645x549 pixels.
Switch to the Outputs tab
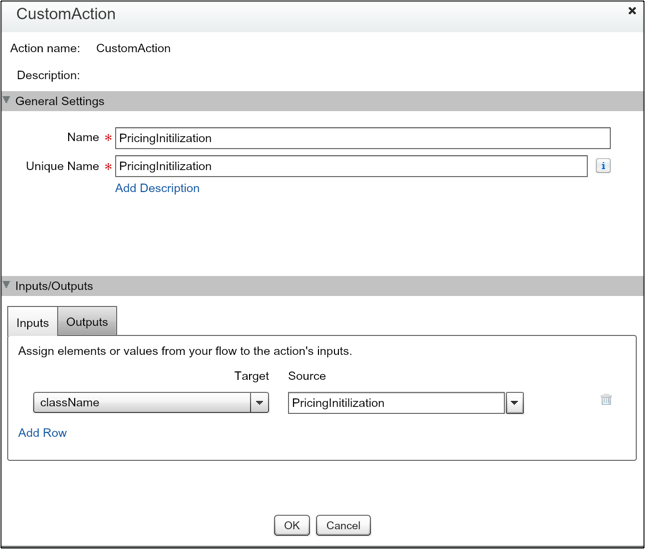coord(87,322)
